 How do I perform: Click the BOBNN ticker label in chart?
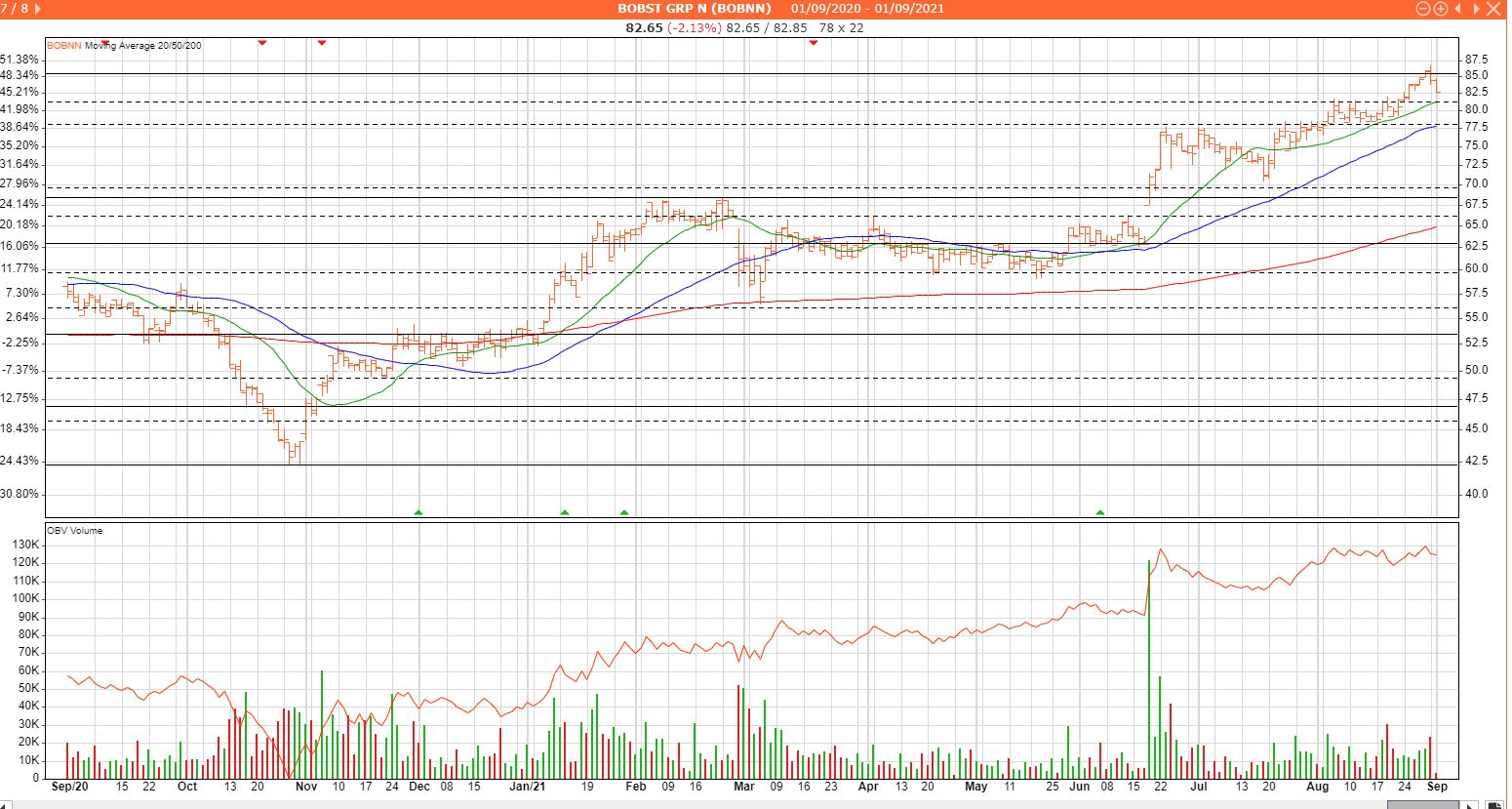(x=64, y=46)
